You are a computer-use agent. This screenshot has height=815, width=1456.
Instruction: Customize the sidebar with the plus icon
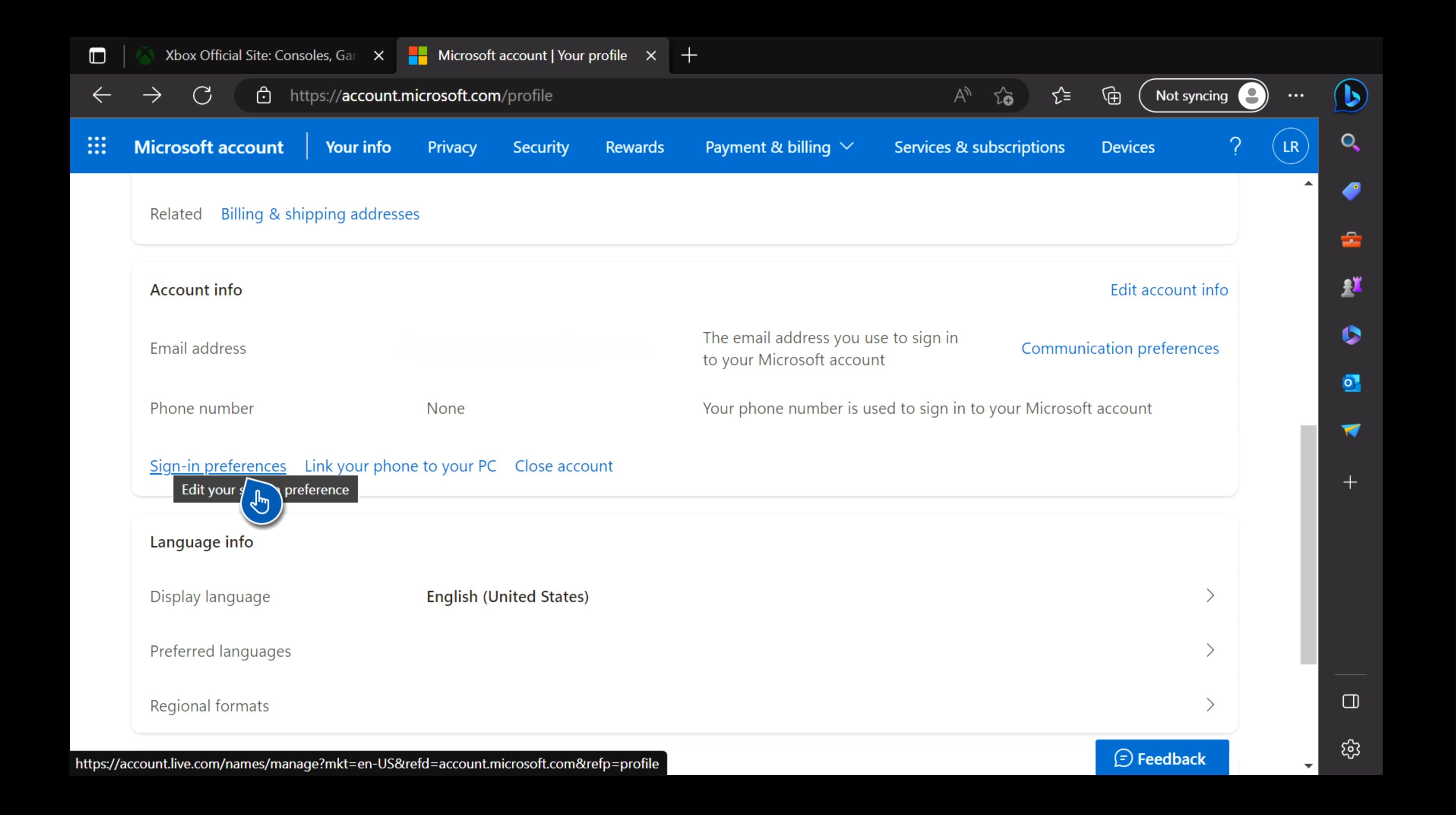(x=1351, y=482)
